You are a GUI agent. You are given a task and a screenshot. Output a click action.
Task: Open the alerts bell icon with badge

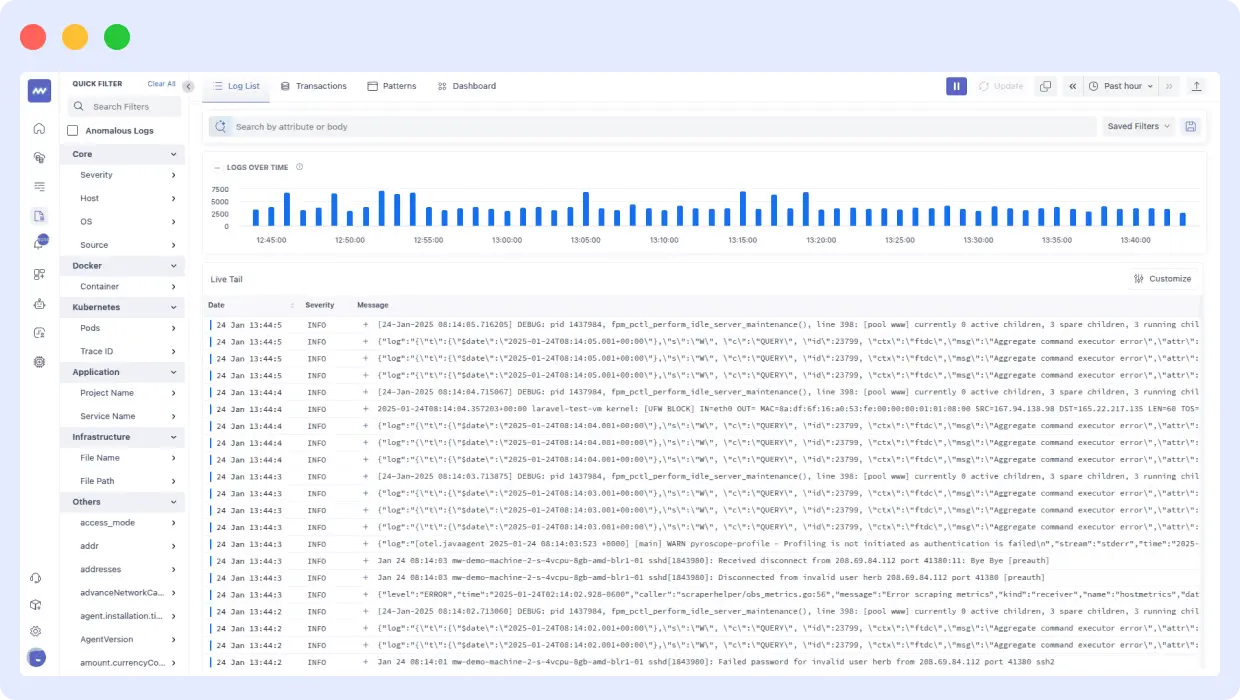(39, 243)
